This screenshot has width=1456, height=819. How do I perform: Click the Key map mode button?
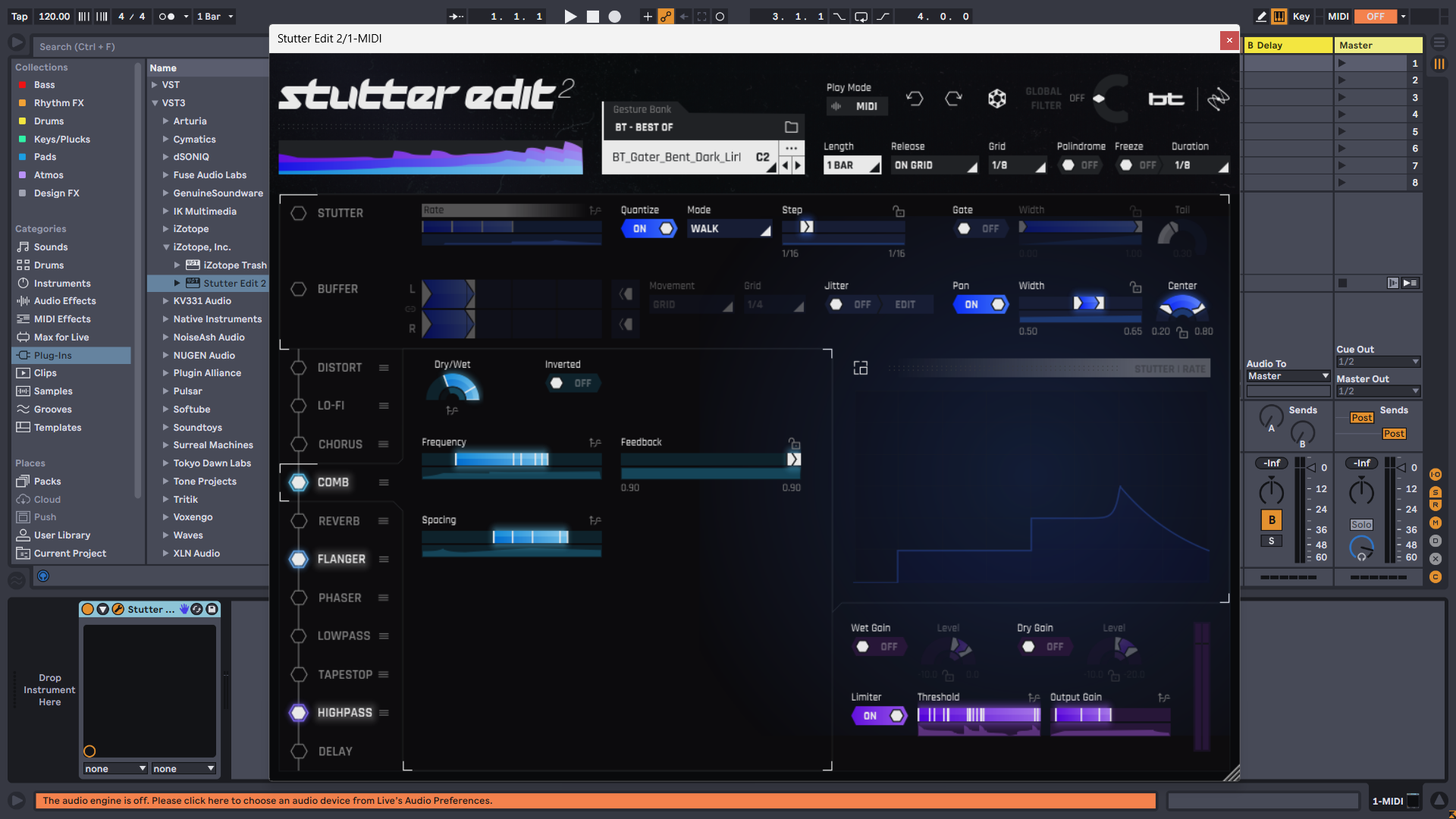[1301, 16]
